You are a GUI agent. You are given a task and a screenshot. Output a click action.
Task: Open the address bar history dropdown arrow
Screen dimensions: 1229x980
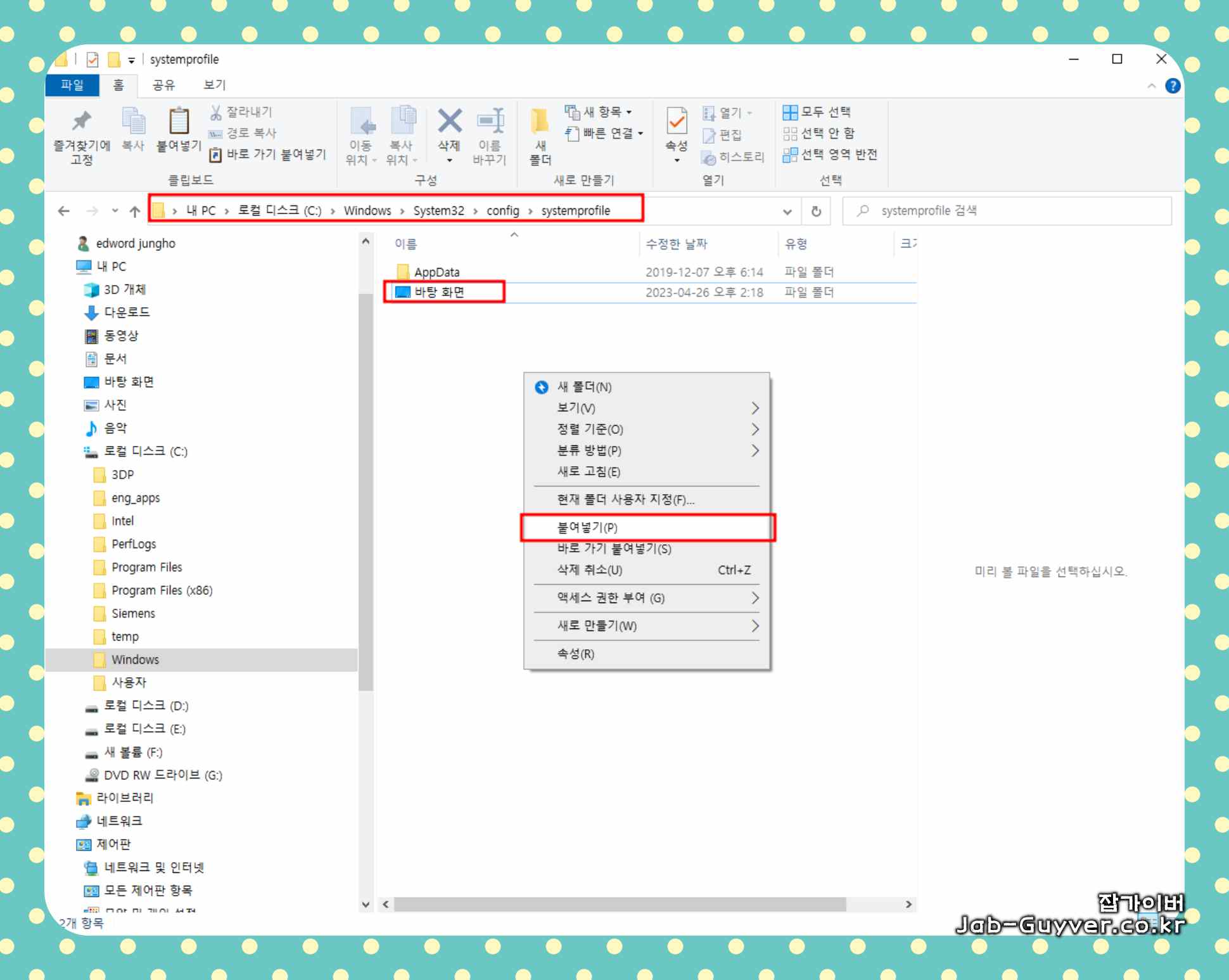click(787, 212)
